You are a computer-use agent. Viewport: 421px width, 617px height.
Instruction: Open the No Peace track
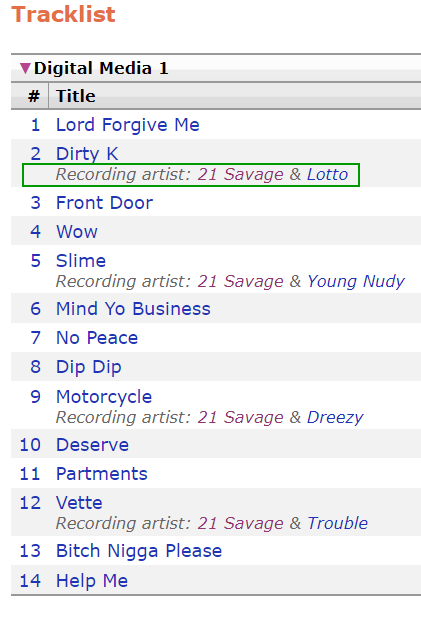pyautogui.click(x=97, y=338)
